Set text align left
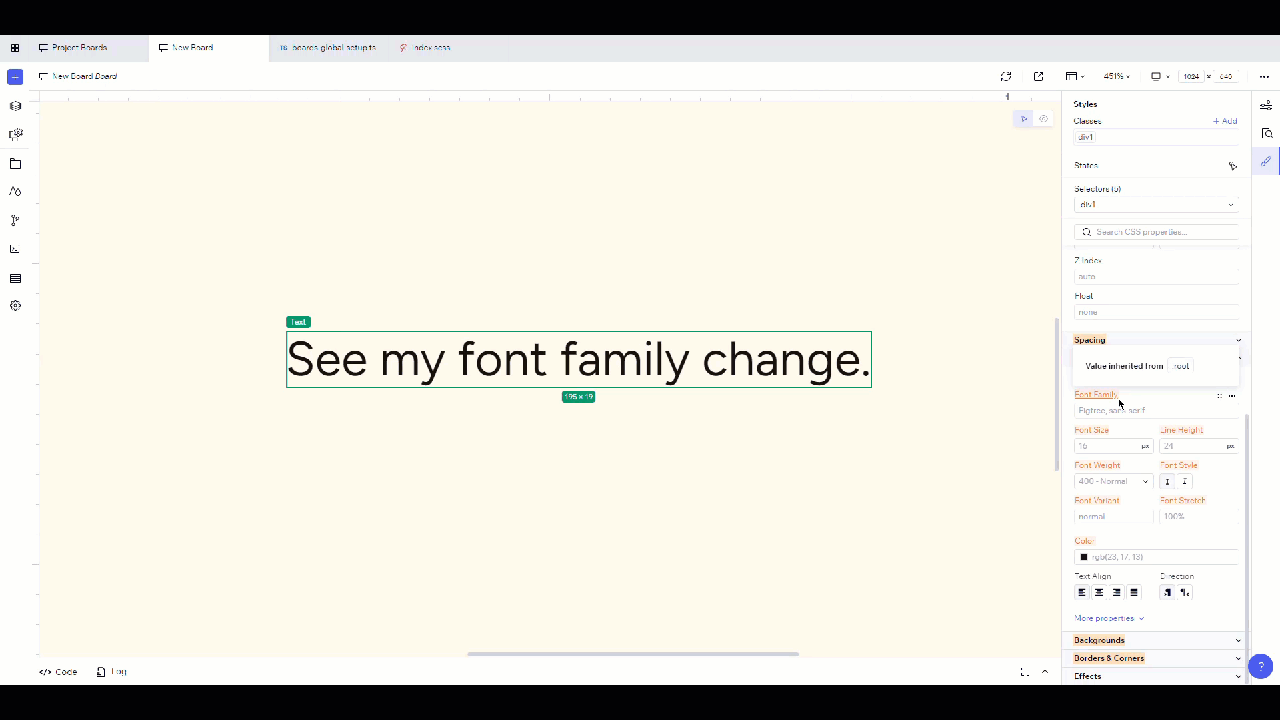 coord(1082,592)
